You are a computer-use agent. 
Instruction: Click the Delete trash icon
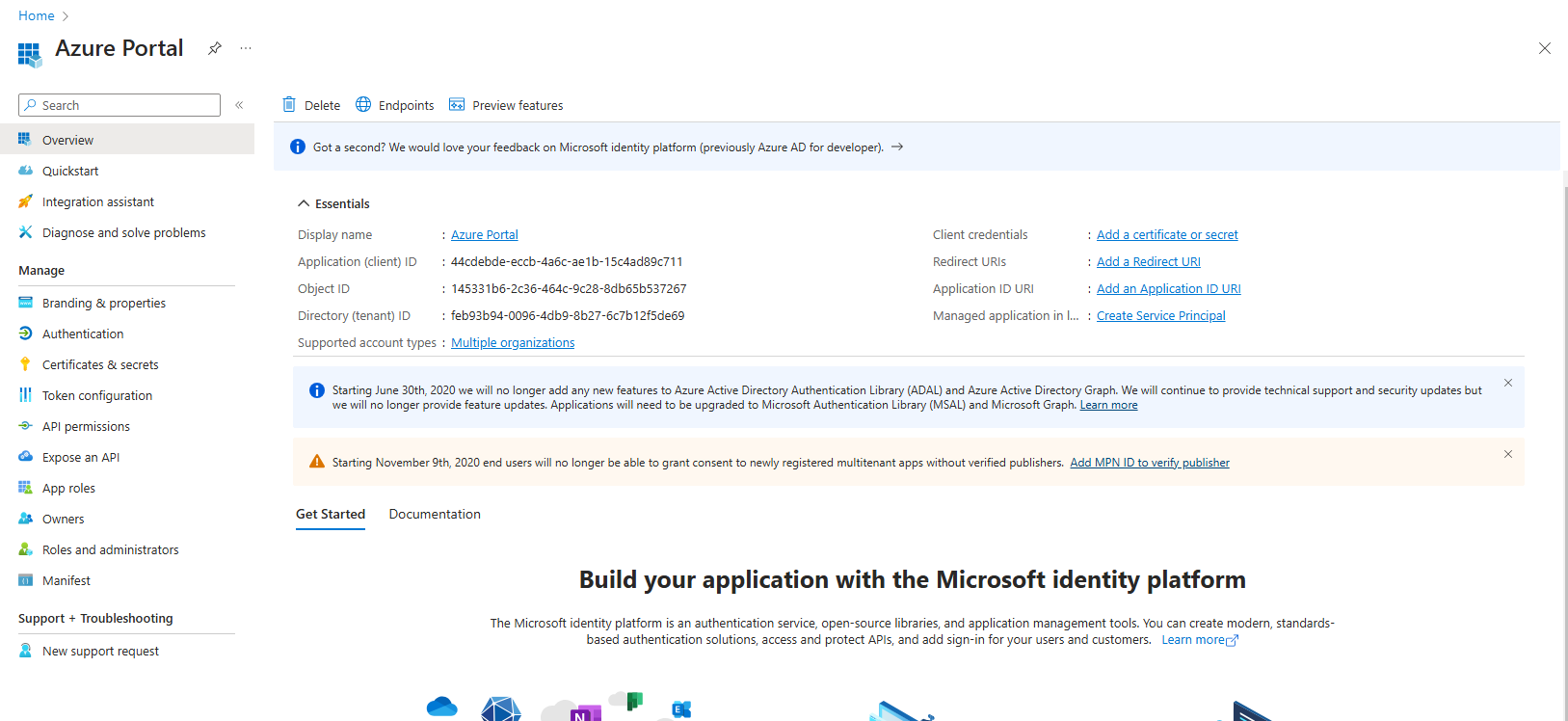pyautogui.click(x=289, y=105)
